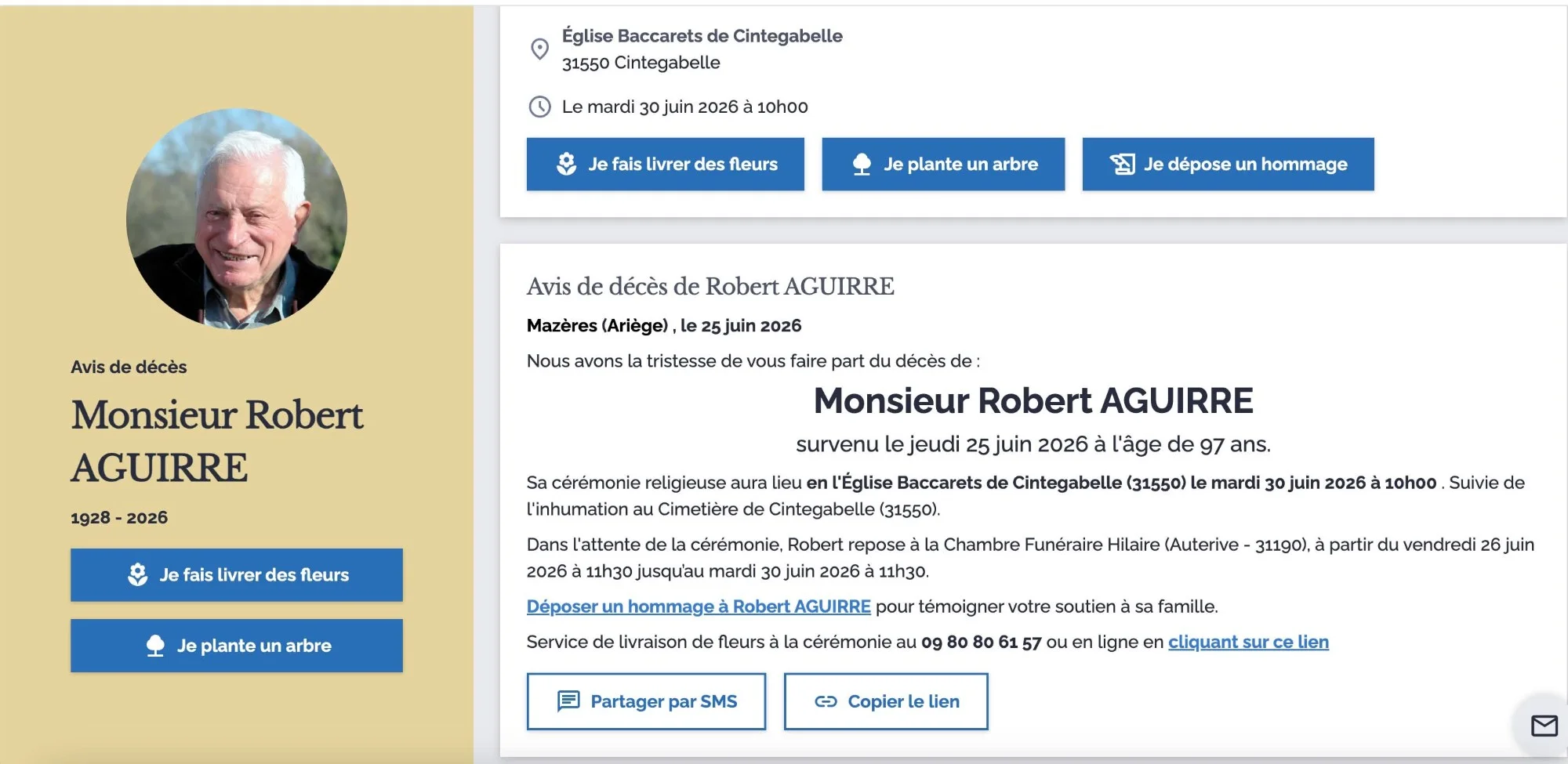Click the tribute icon in 'Je dépose un hommage'
Screen dimensions: 1568x764
tap(1122, 164)
